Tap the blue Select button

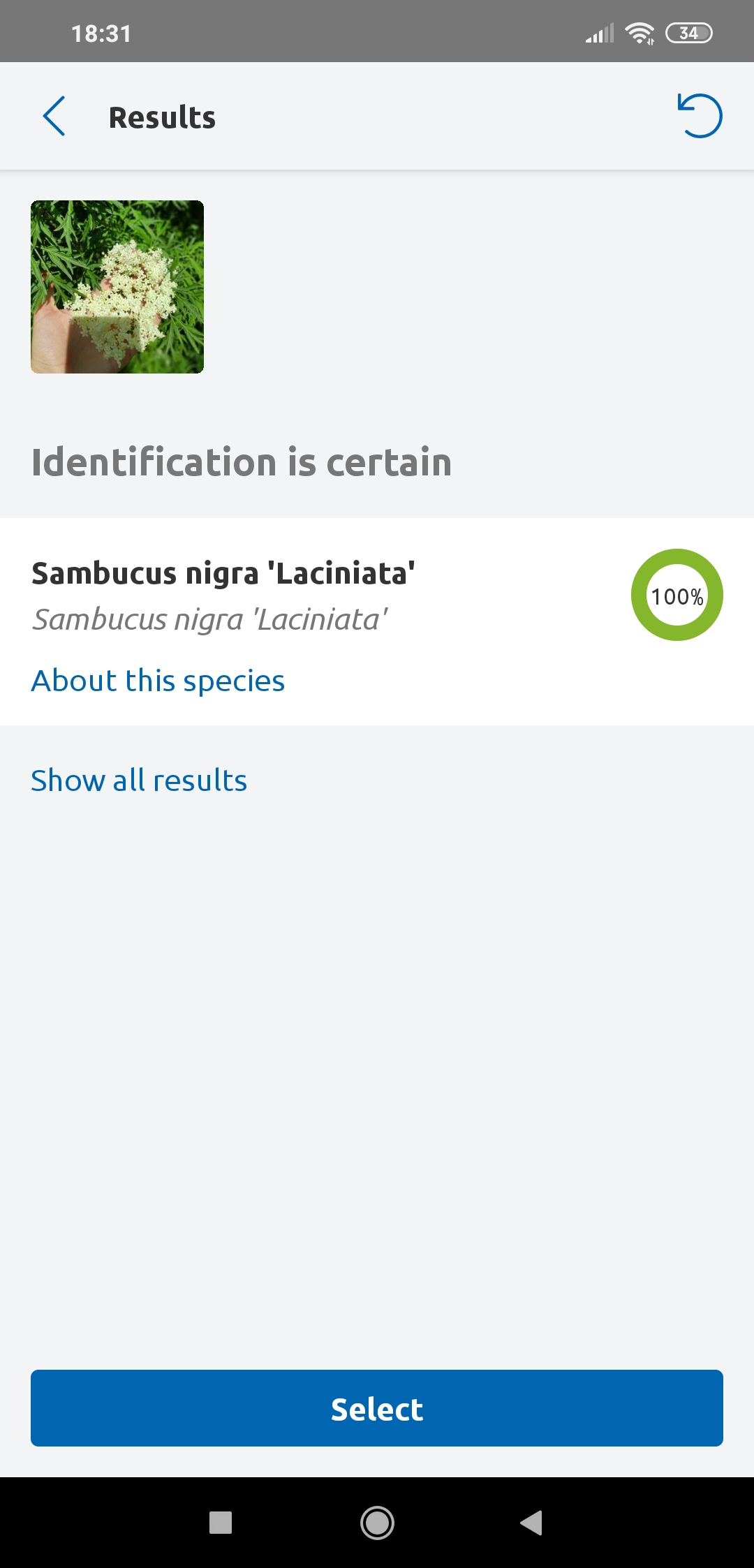[x=377, y=1408]
